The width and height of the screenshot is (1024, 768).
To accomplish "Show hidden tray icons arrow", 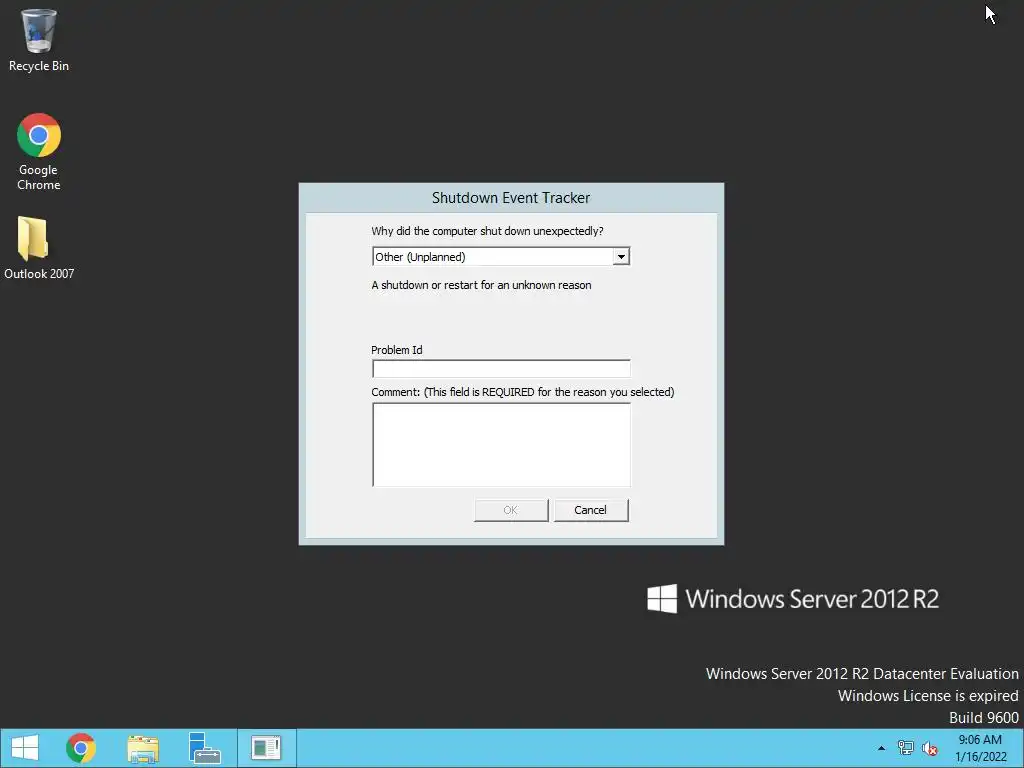I will click(882, 748).
